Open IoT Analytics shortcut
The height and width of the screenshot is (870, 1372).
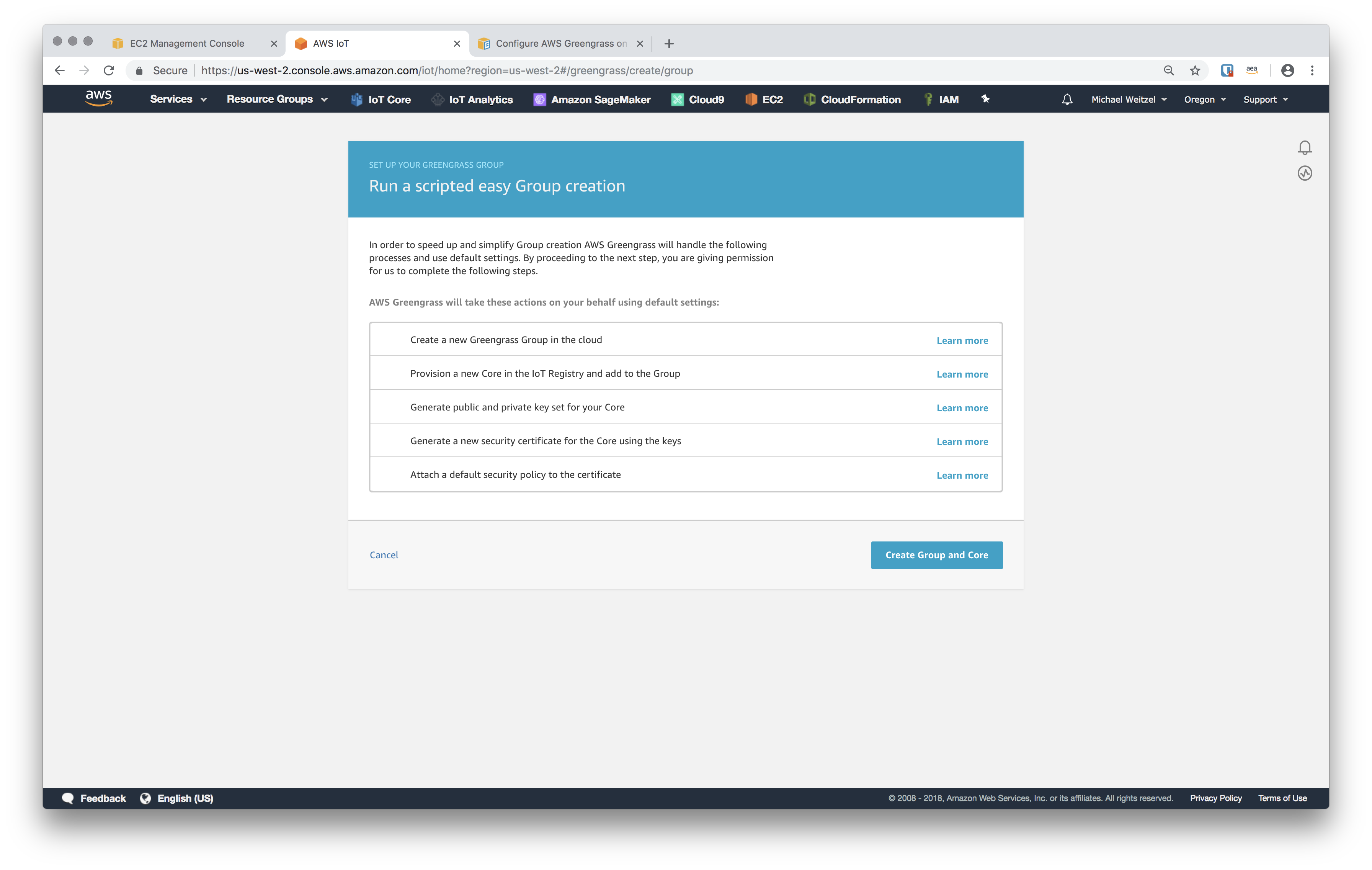472,99
